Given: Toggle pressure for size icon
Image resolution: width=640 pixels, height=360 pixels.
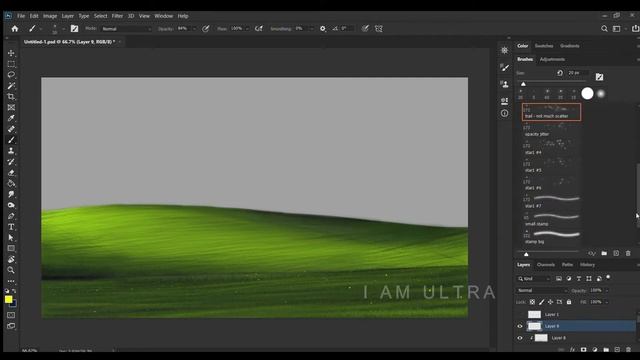Looking at the screenshot, I should pos(365,29).
